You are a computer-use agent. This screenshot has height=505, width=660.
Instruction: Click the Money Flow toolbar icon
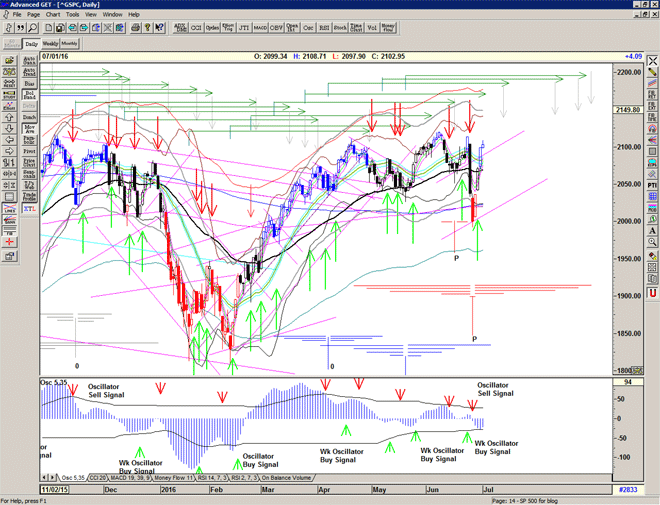pos(388,28)
